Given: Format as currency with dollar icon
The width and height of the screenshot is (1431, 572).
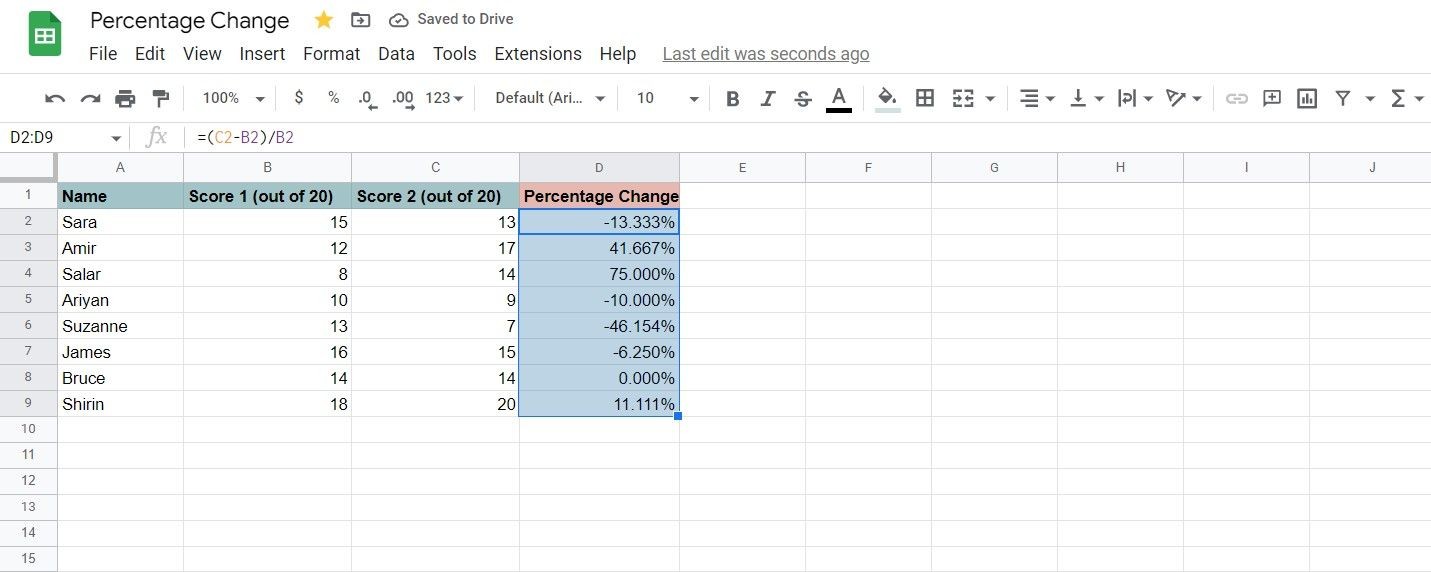Looking at the screenshot, I should tap(299, 98).
